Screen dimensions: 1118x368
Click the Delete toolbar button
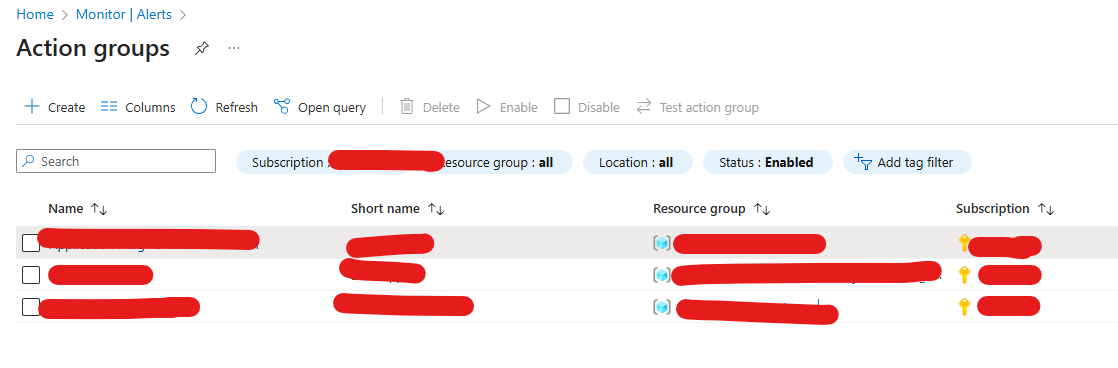tap(429, 107)
